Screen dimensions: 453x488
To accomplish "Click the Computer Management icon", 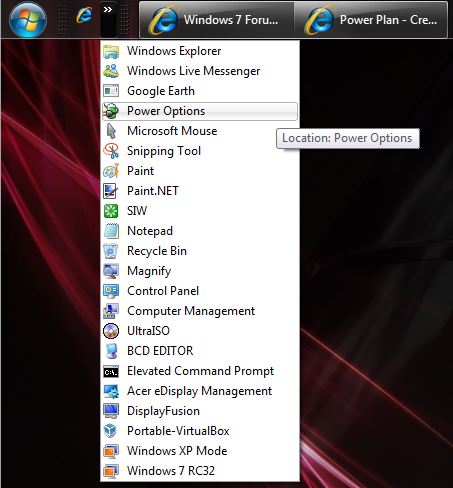I will pos(111,311).
